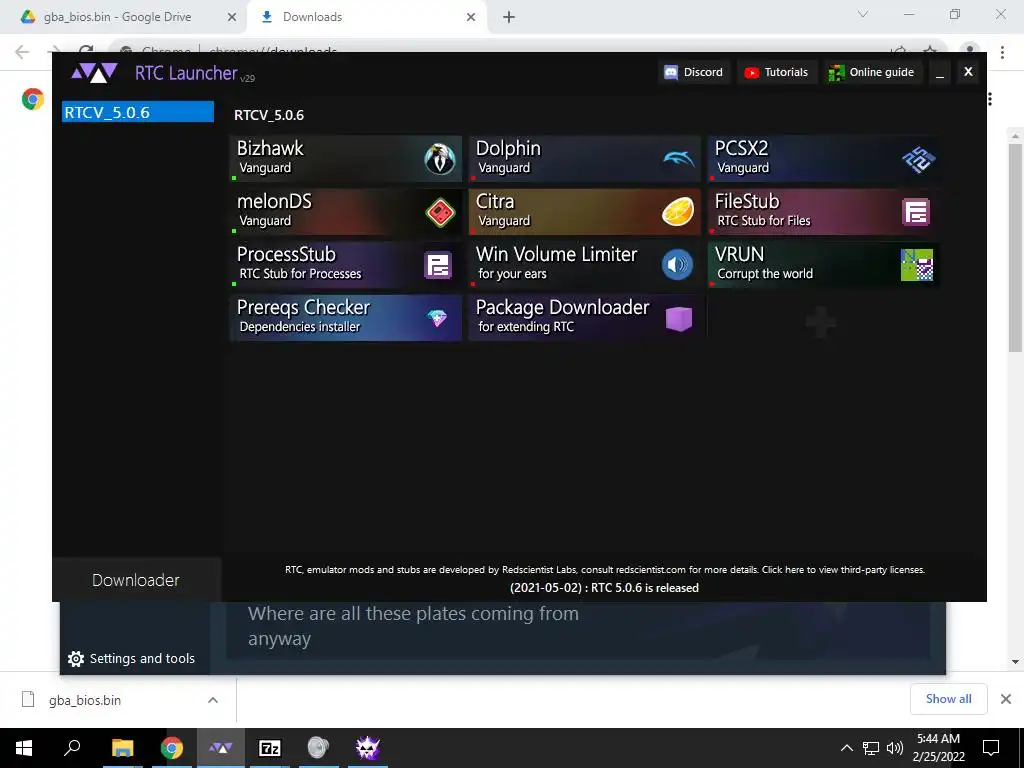Image resolution: width=1024 pixels, height=768 pixels.
Task: Launch PCSX2 Vanguard
Action: click(x=824, y=159)
